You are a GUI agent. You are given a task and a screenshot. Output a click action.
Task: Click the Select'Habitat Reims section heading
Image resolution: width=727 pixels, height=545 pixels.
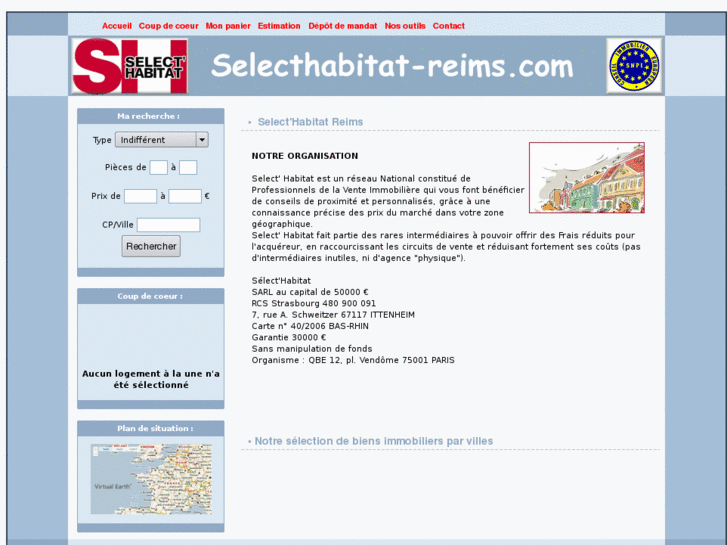tap(310, 122)
